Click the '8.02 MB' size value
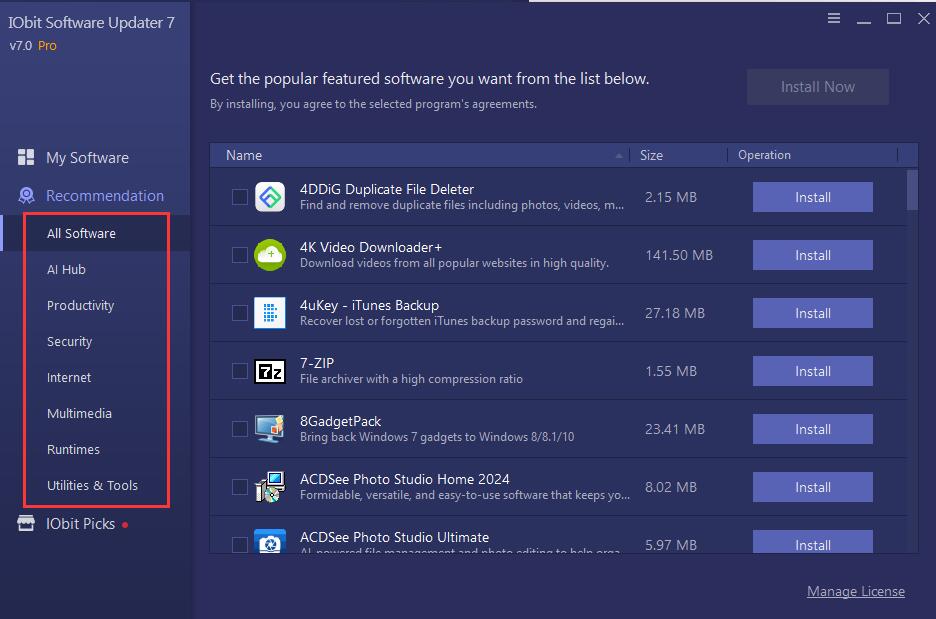 [x=671, y=487]
